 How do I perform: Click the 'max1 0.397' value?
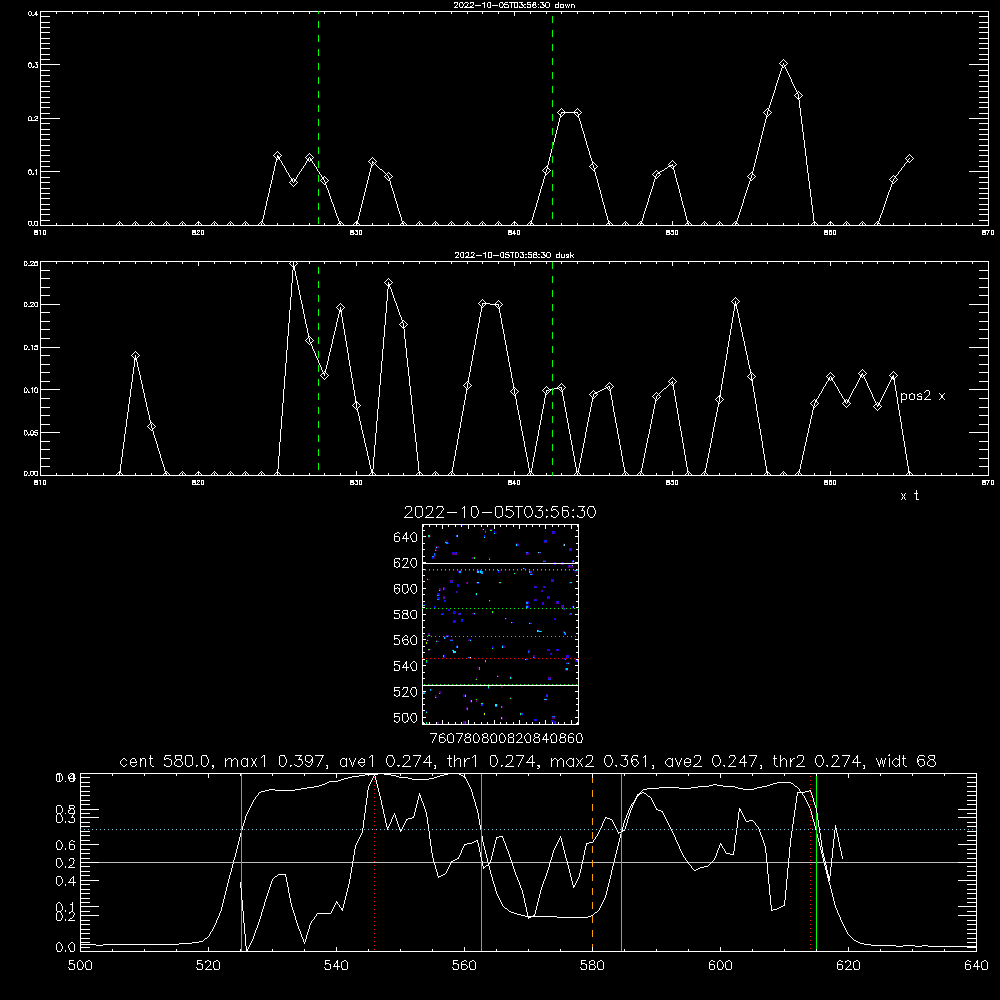[x=273, y=761]
